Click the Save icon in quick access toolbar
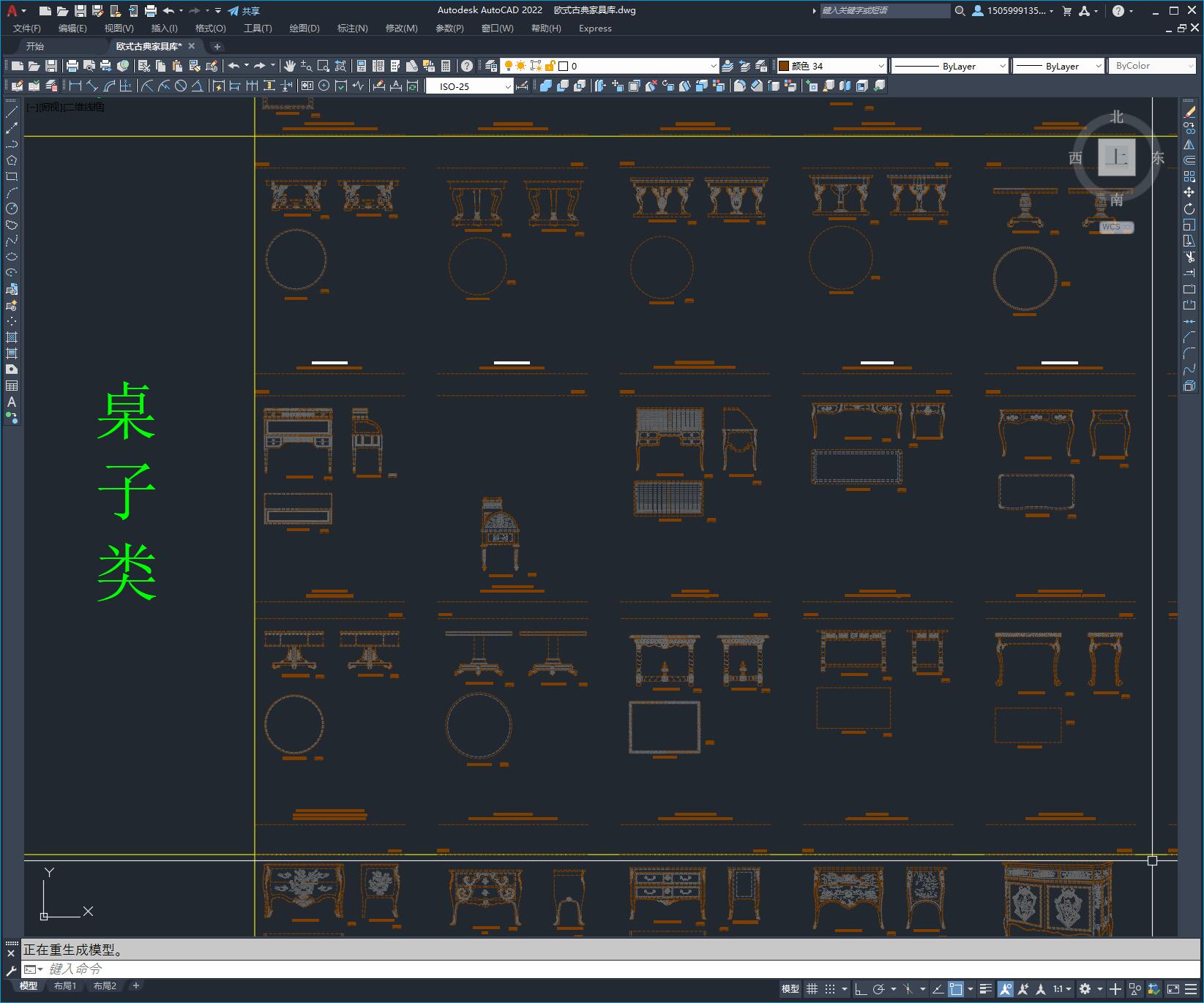 click(81, 11)
